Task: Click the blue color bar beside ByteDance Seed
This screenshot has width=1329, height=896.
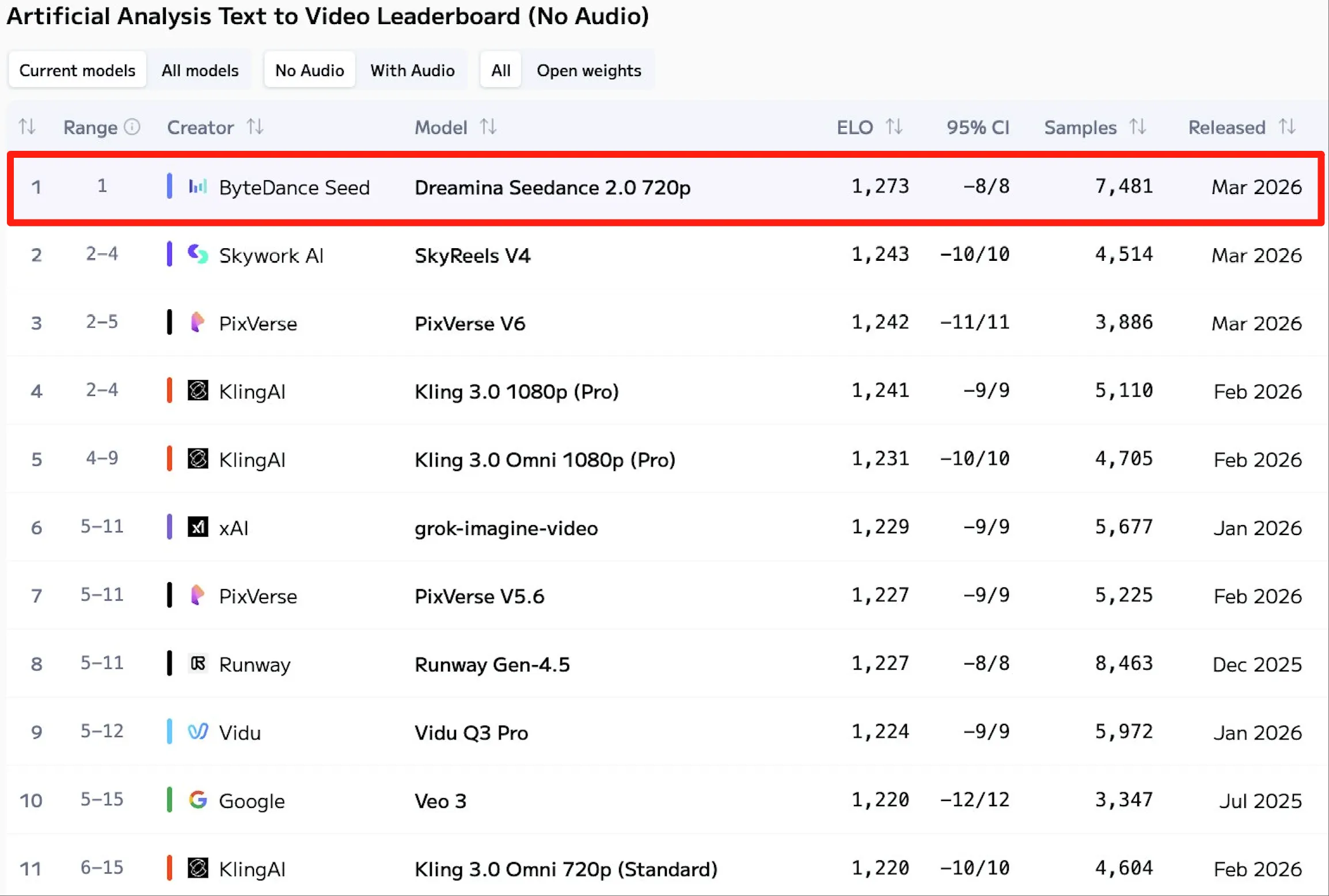Action: pos(169,187)
